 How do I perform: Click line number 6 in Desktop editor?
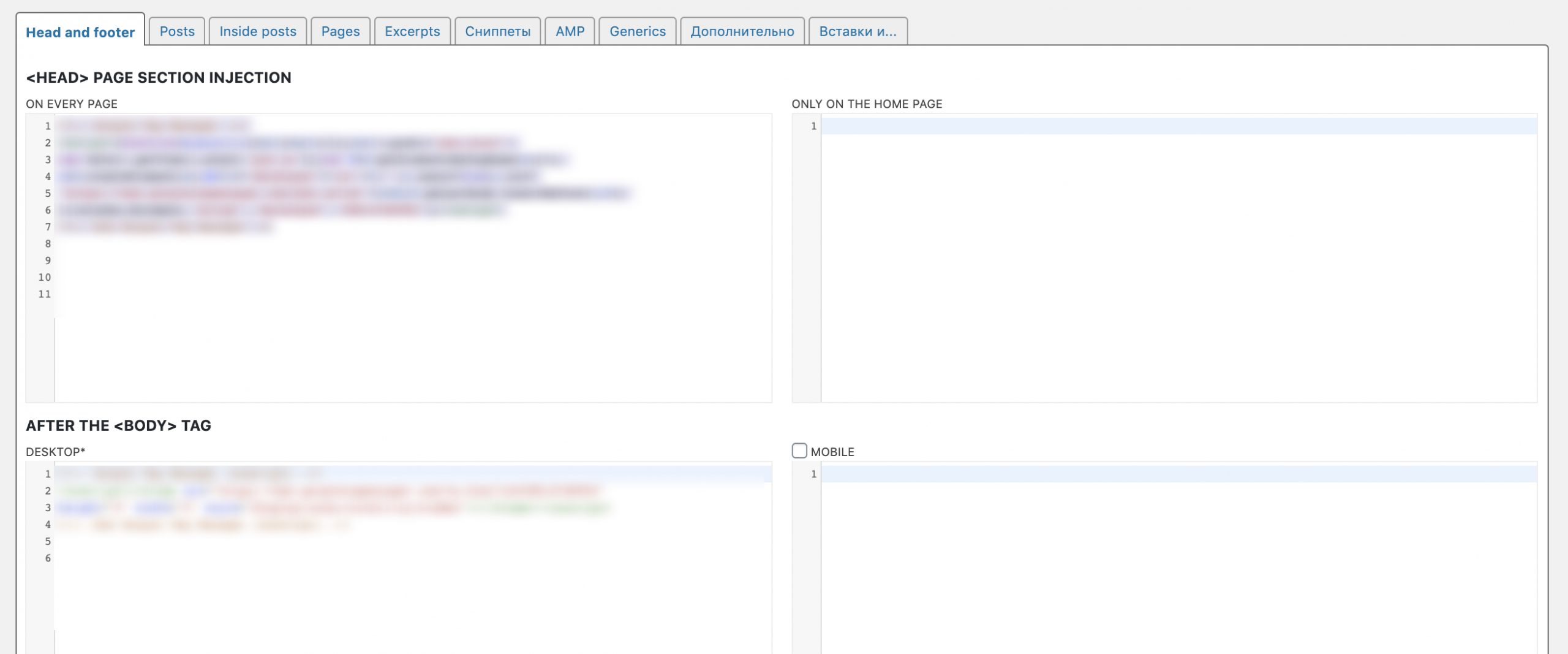click(x=48, y=558)
